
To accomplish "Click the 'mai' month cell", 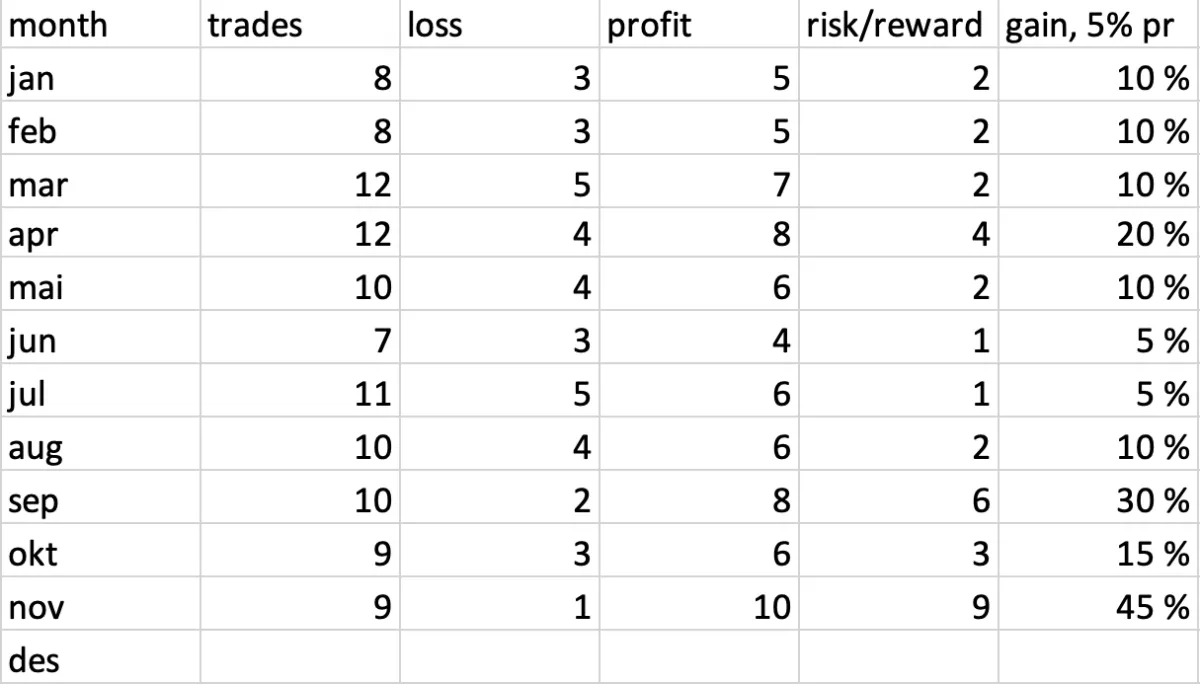I will [100, 286].
